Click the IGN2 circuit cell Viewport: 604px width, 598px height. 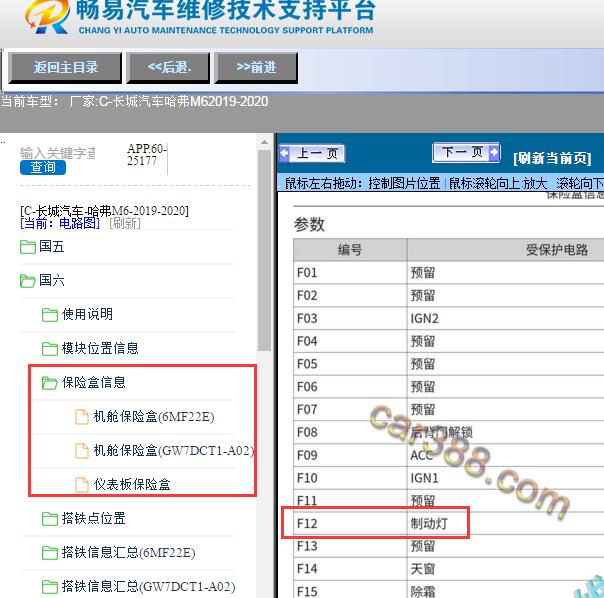(505, 319)
